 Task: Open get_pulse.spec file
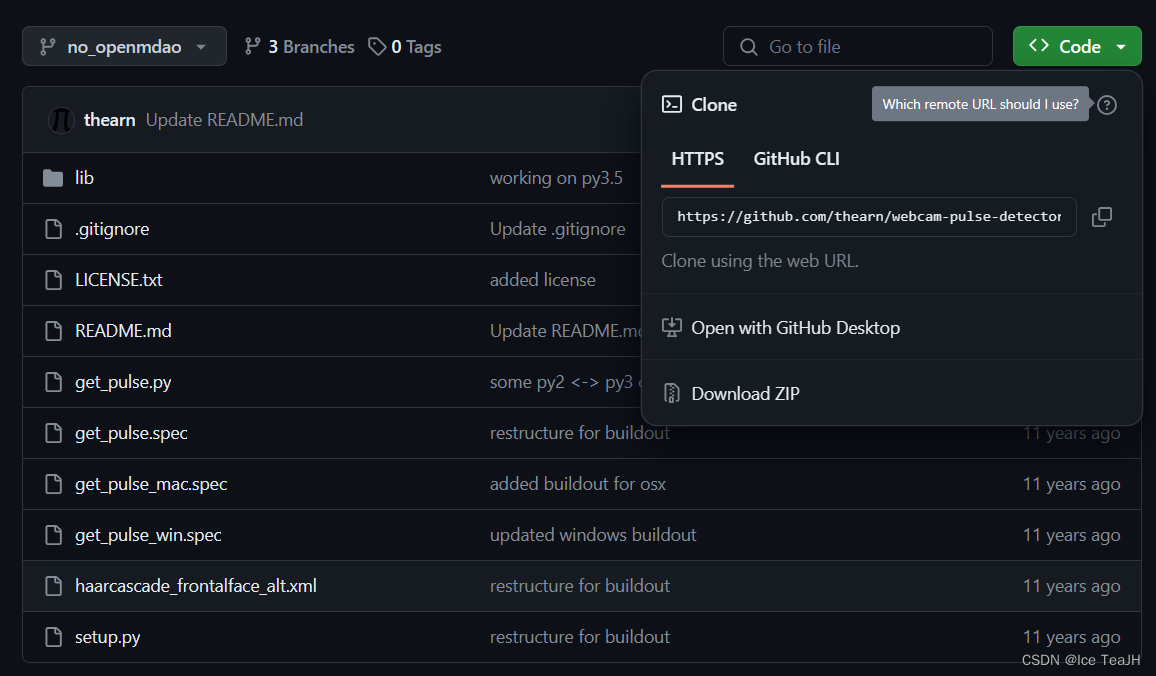pyautogui.click(x=131, y=433)
